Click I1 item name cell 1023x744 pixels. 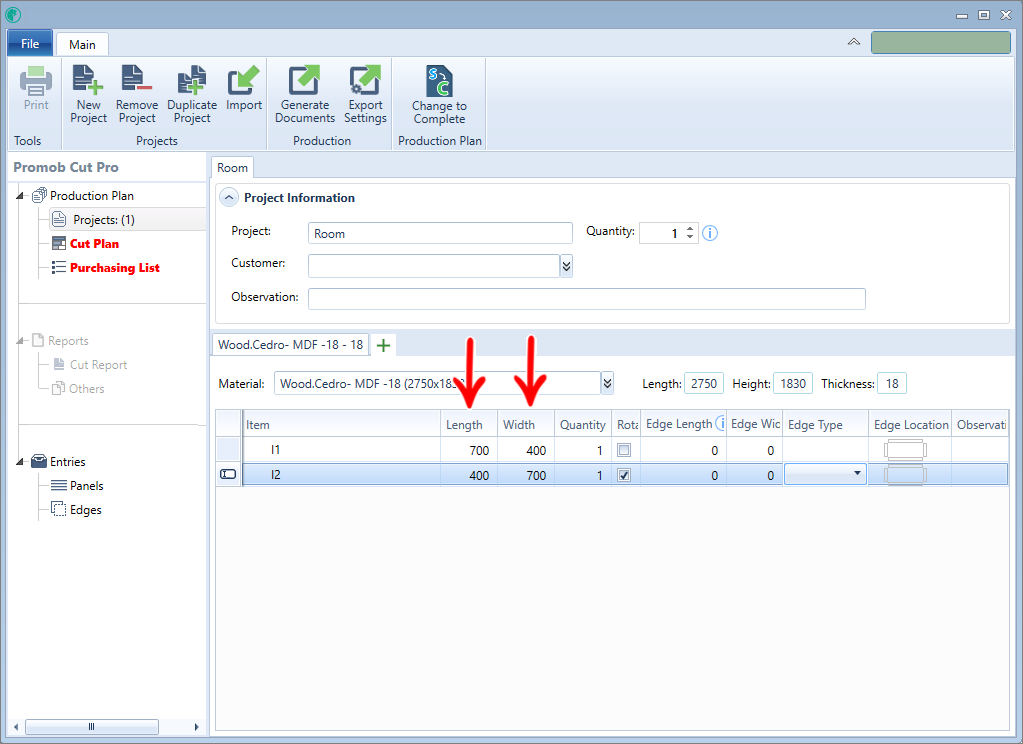(x=341, y=450)
